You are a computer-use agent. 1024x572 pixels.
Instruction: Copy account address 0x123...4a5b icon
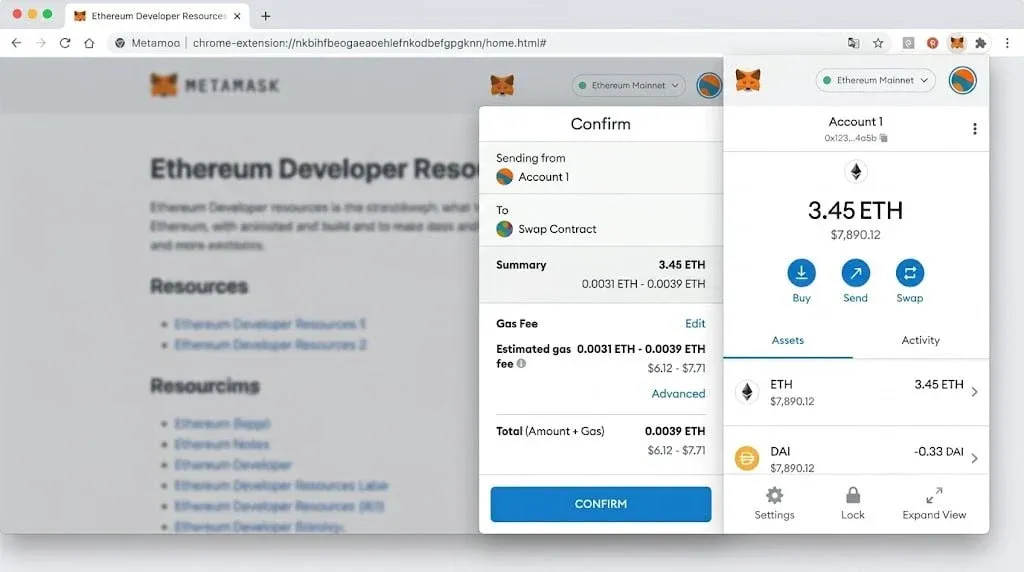pos(884,138)
